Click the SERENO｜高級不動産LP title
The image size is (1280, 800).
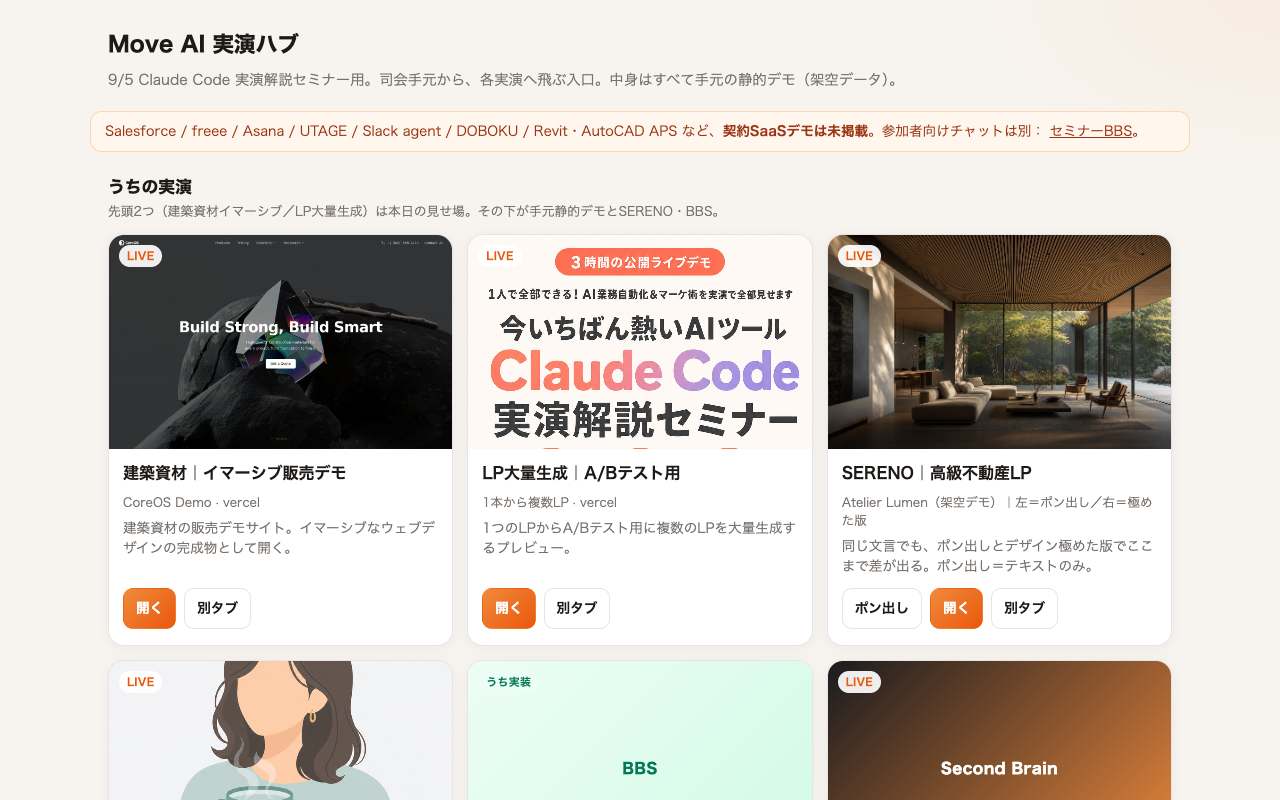[937, 473]
